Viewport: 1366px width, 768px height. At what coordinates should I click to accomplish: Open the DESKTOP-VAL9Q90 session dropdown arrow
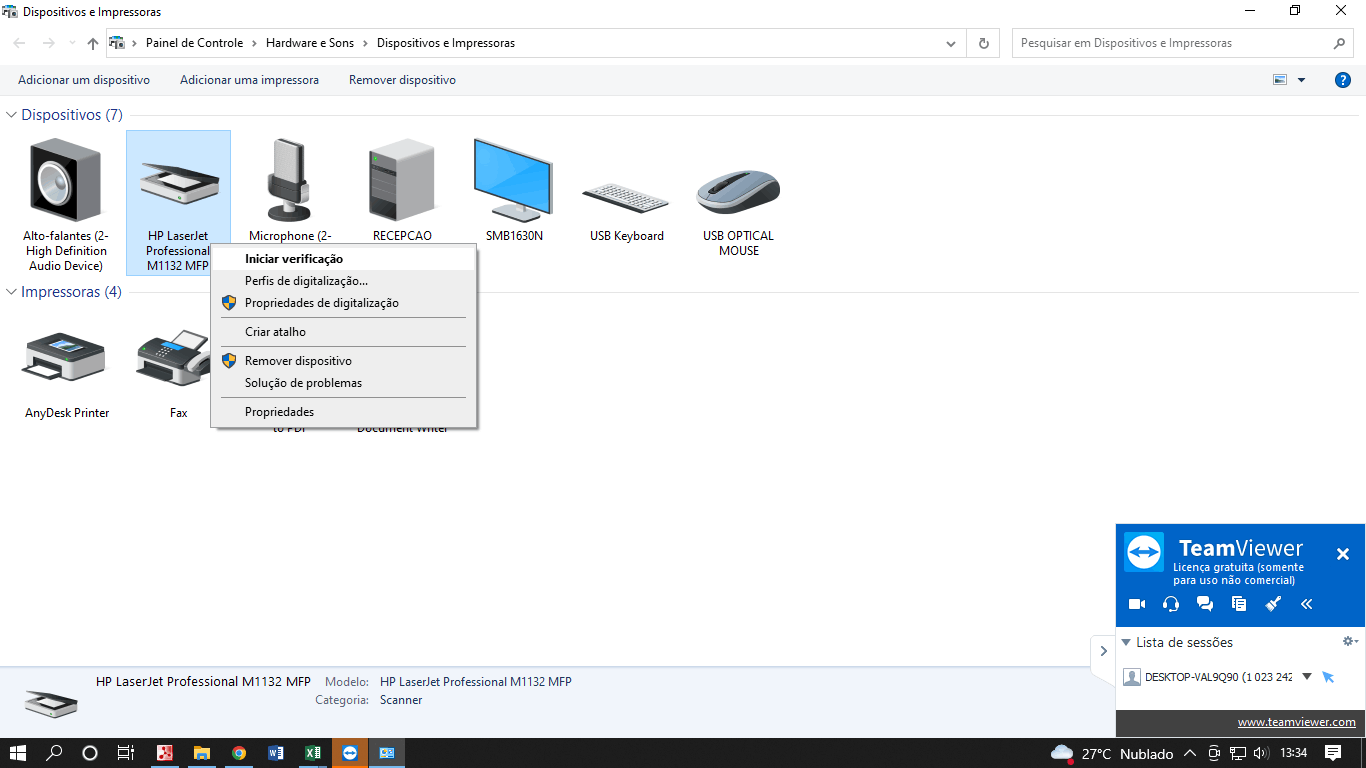click(1307, 677)
